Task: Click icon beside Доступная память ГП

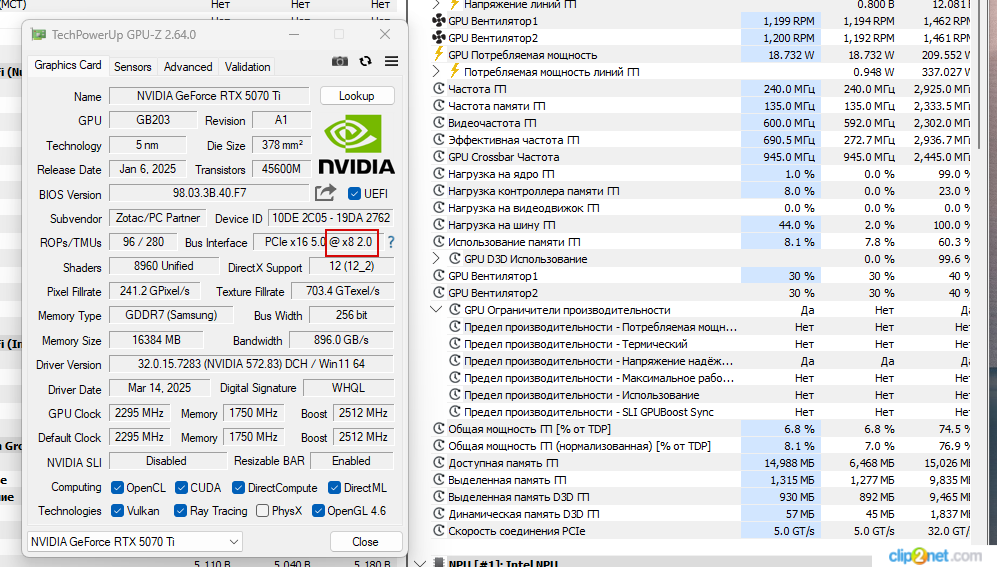Action: point(439,462)
